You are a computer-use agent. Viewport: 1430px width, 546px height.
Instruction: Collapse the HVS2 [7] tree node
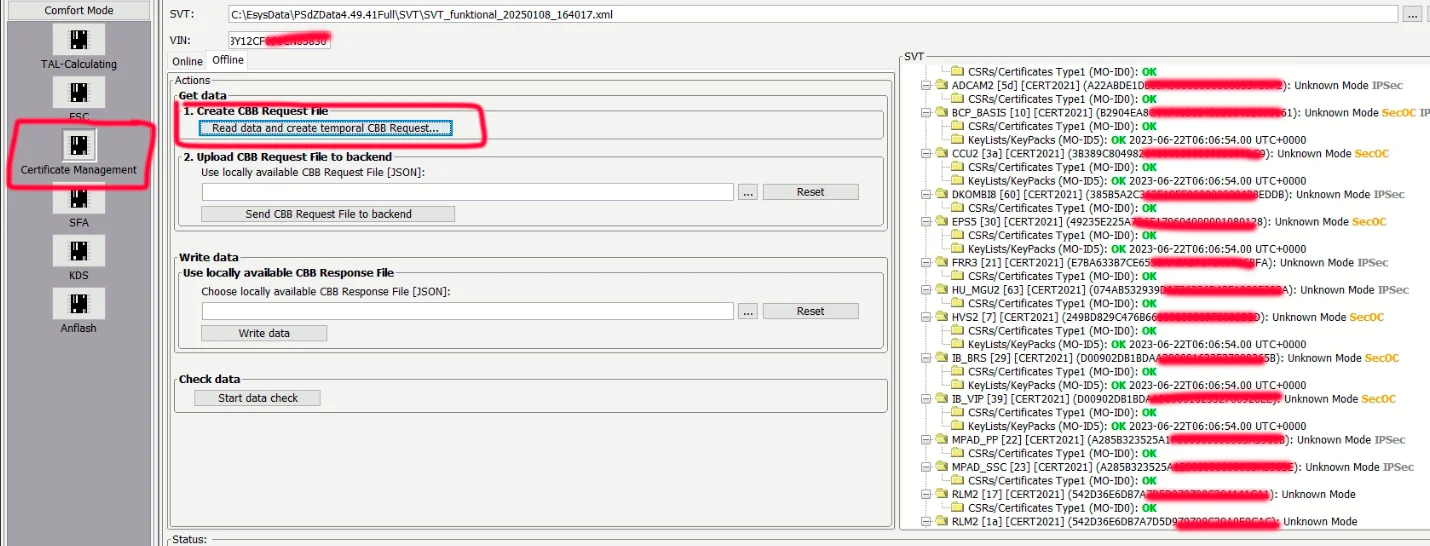coord(926,317)
